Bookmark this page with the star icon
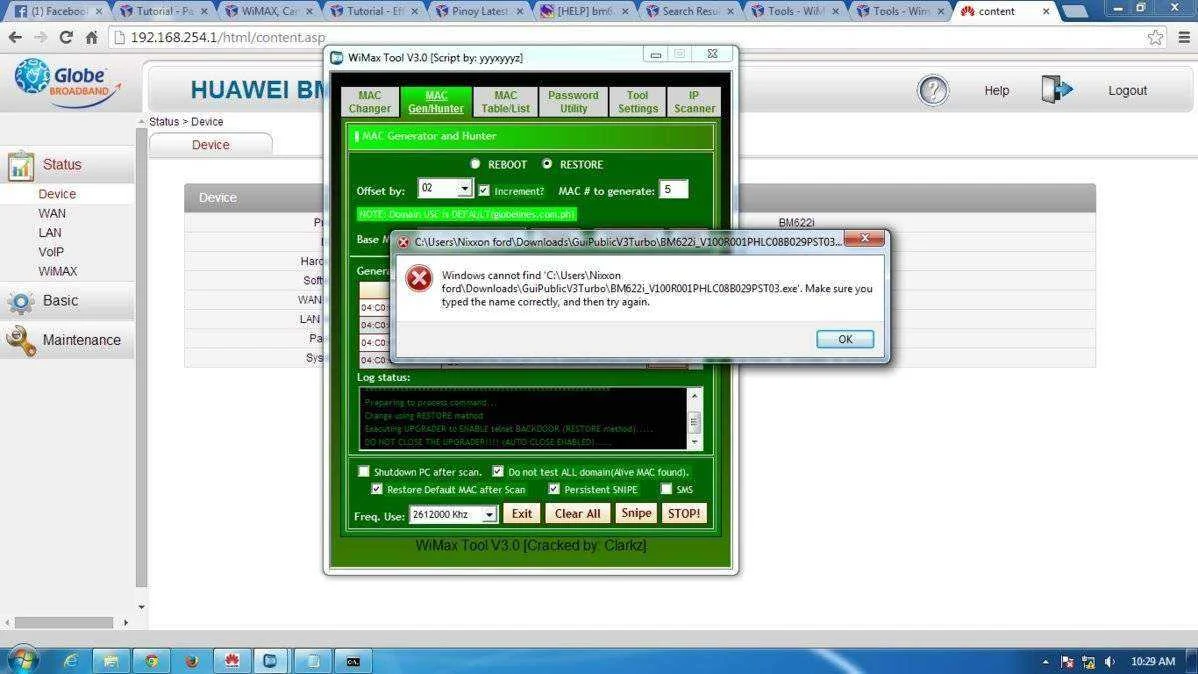 [x=1154, y=37]
